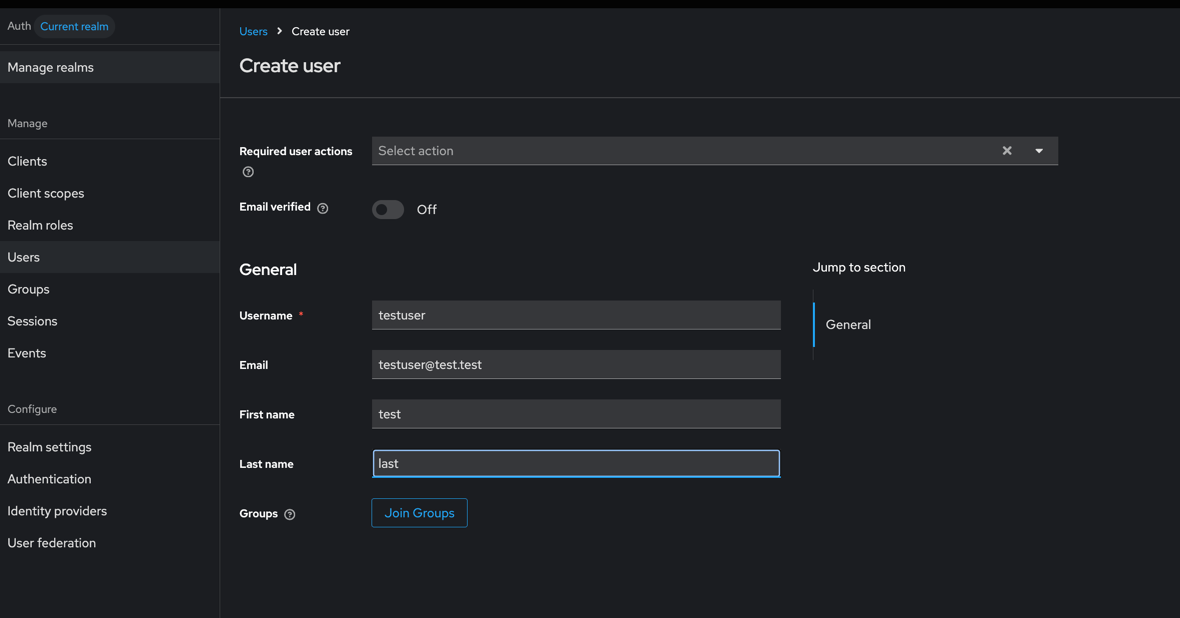Click the Off label beside toggle

point(427,209)
